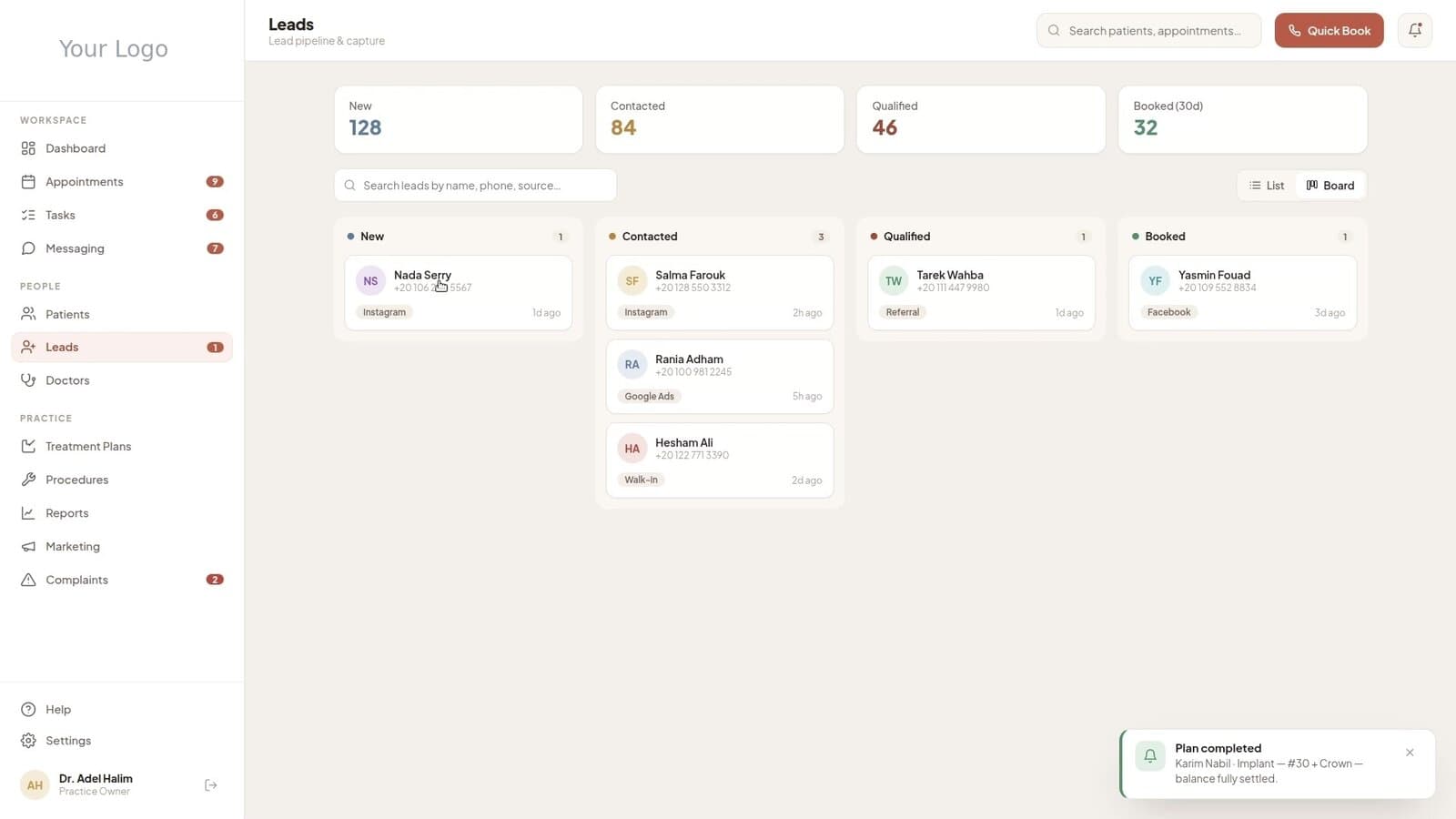
Task: Click the Messaging chat bubble icon
Action: (28, 248)
